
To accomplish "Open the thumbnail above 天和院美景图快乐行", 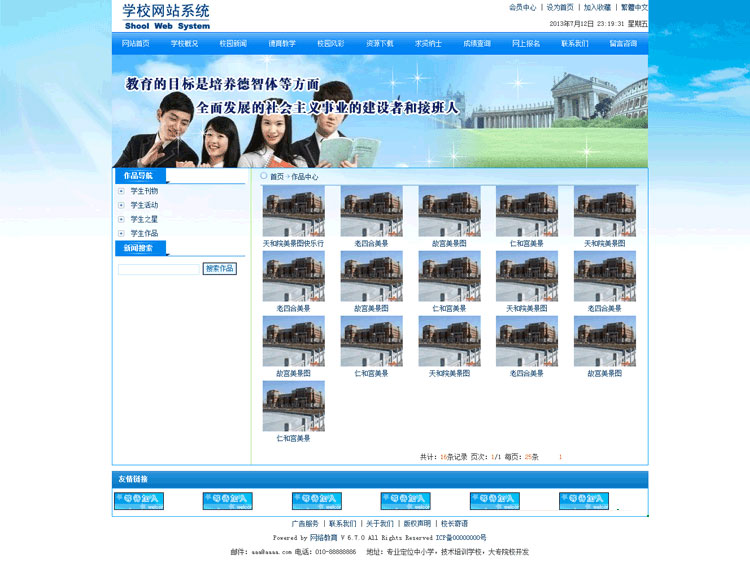I will [x=294, y=211].
